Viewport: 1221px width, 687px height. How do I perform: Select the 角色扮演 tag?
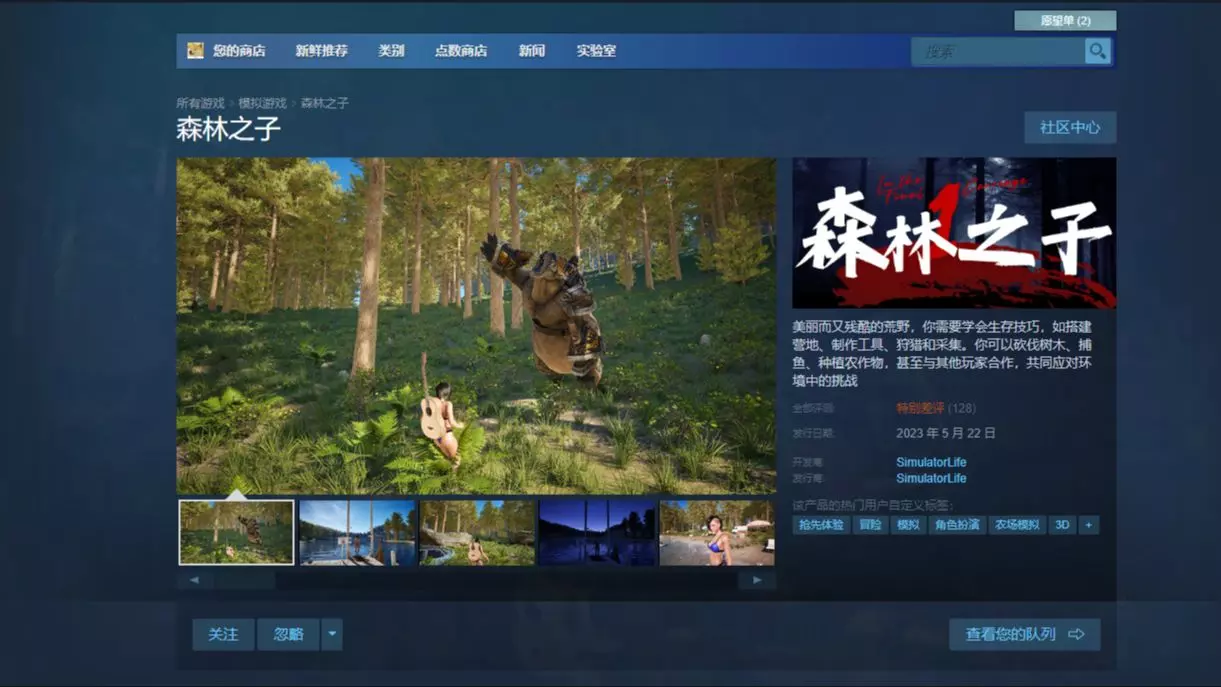tap(957, 524)
